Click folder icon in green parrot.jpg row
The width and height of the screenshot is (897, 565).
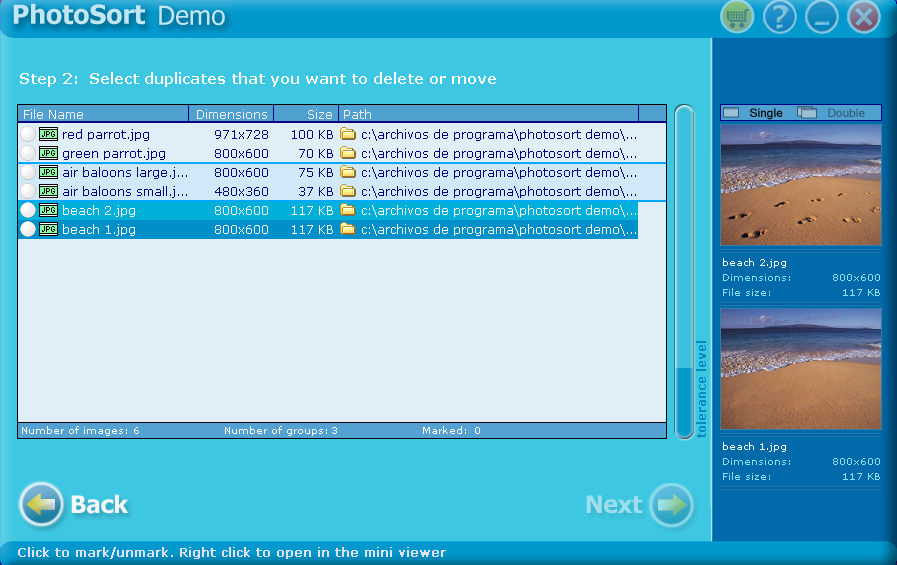point(348,153)
